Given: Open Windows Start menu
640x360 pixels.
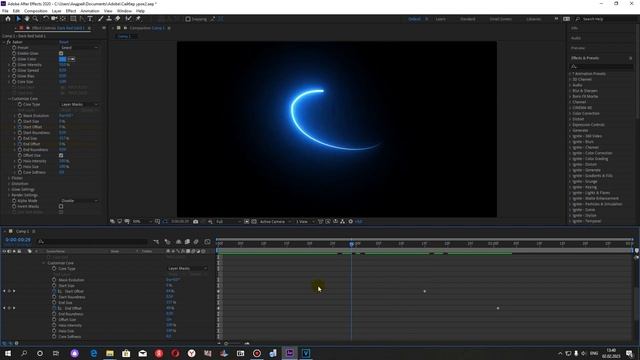Looking at the screenshot, I should (8, 353).
